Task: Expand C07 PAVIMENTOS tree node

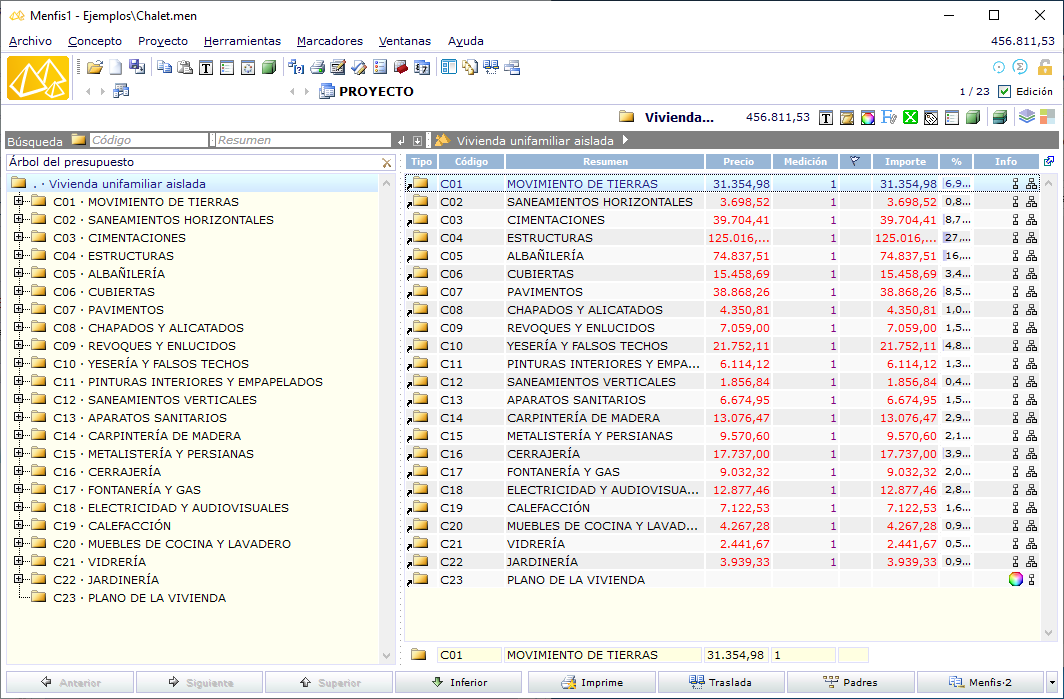Action: (x=18, y=309)
